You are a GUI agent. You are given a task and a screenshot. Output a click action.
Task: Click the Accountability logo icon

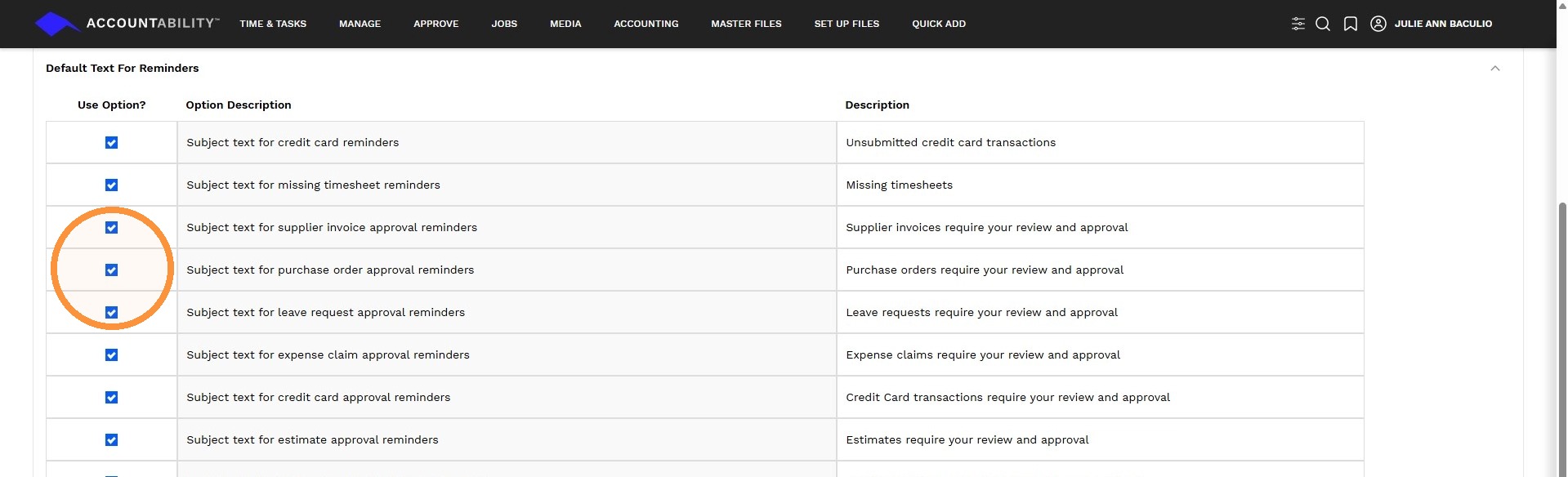[x=56, y=24]
